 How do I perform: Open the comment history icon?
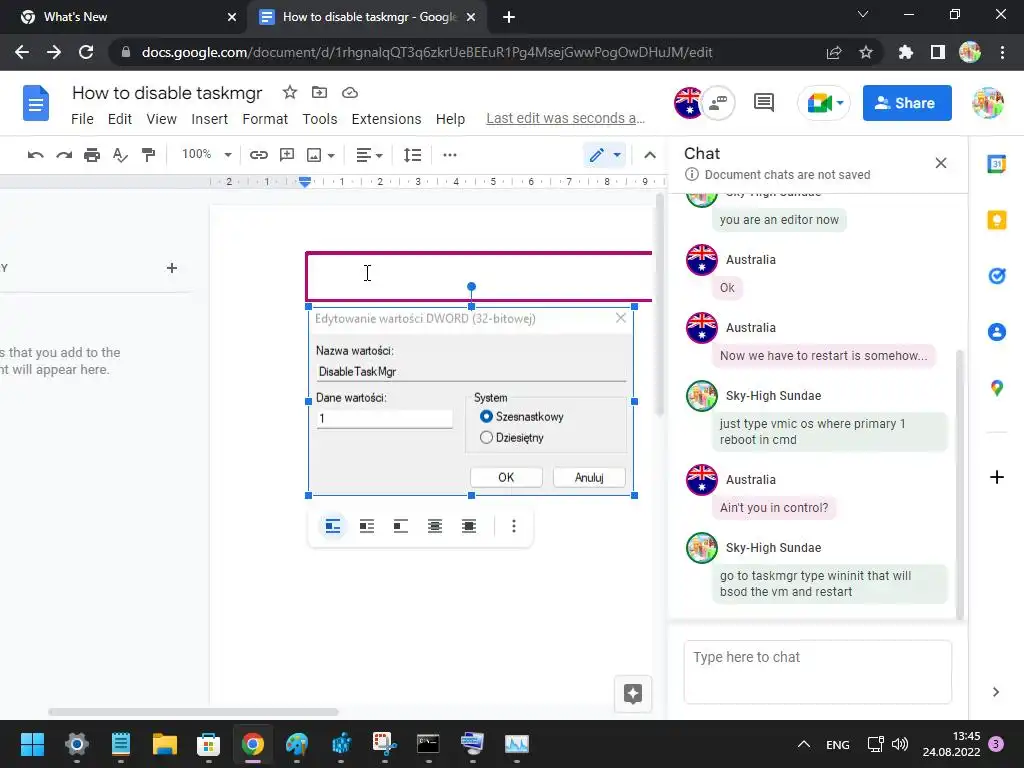point(763,103)
